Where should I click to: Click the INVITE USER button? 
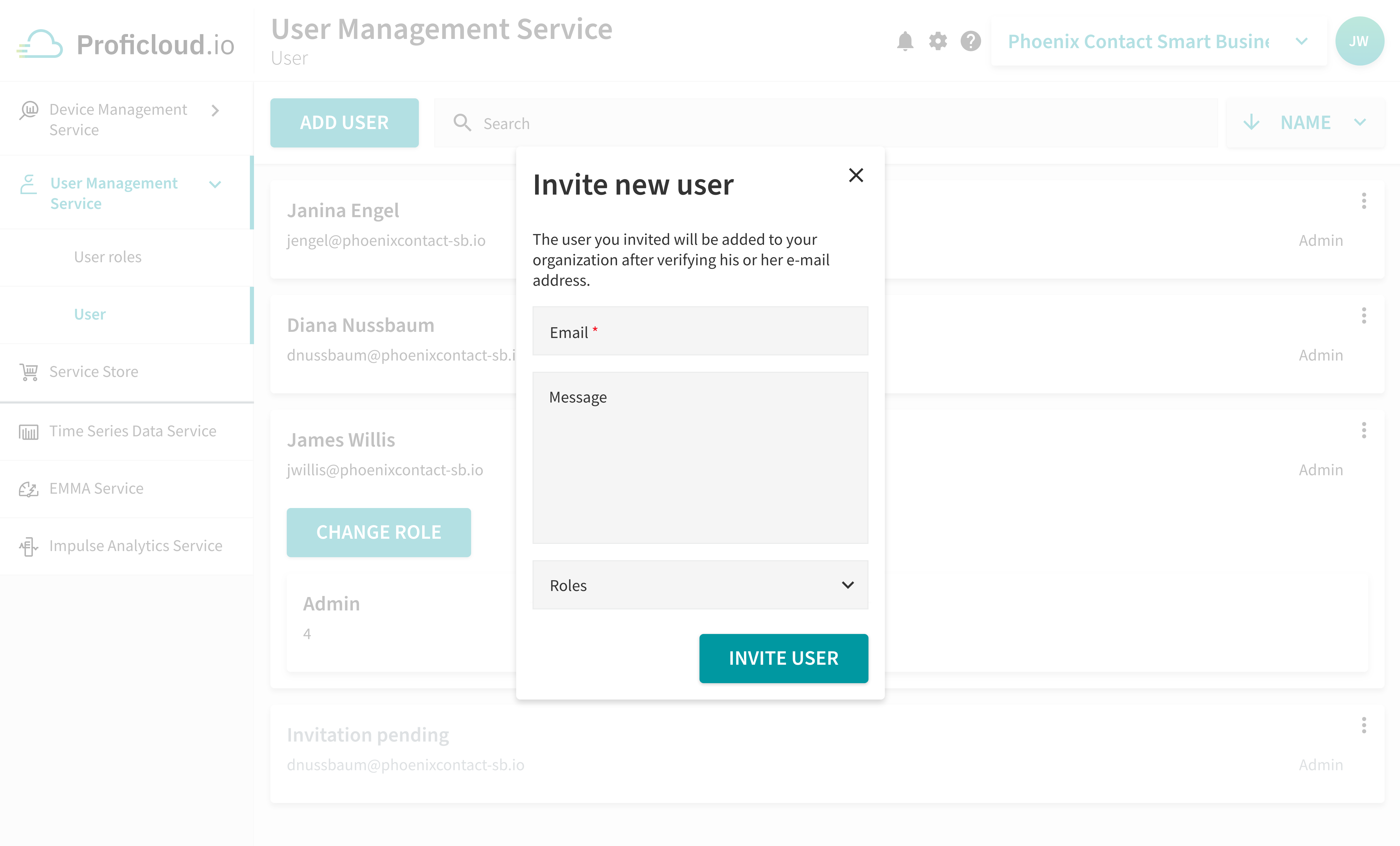click(x=783, y=658)
